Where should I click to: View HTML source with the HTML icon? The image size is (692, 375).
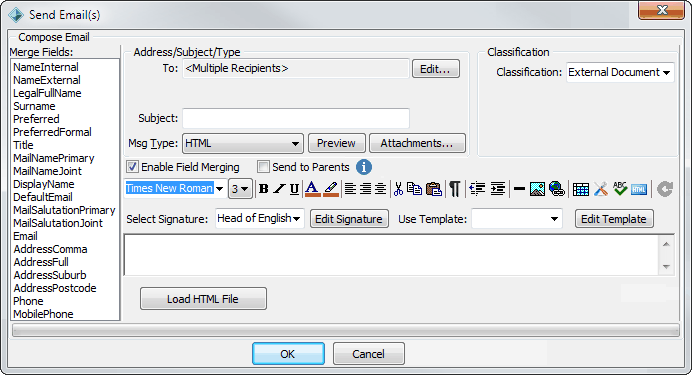tap(639, 189)
